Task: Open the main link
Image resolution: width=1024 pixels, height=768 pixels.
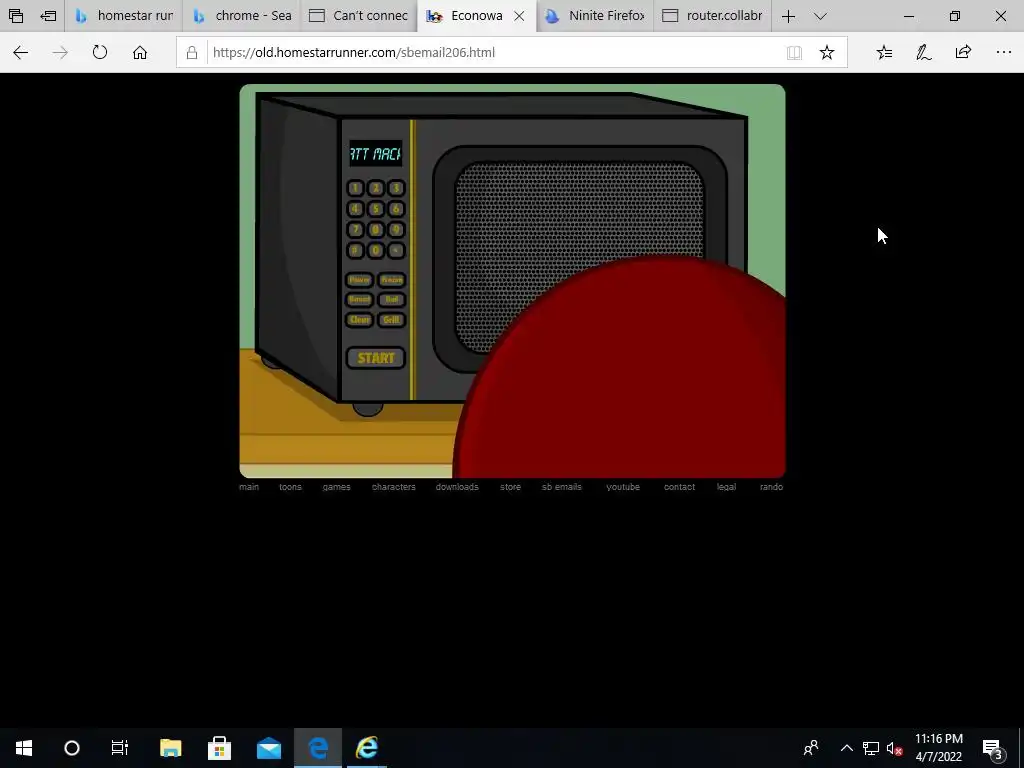Action: [249, 487]
